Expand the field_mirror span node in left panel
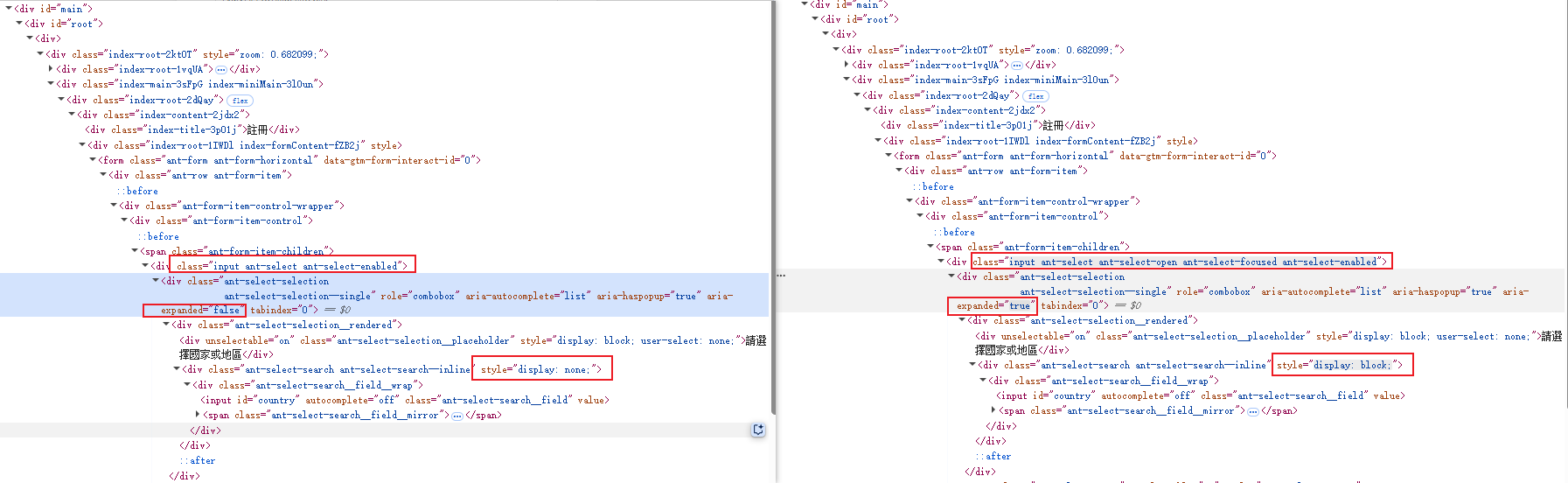 [198, 415]
